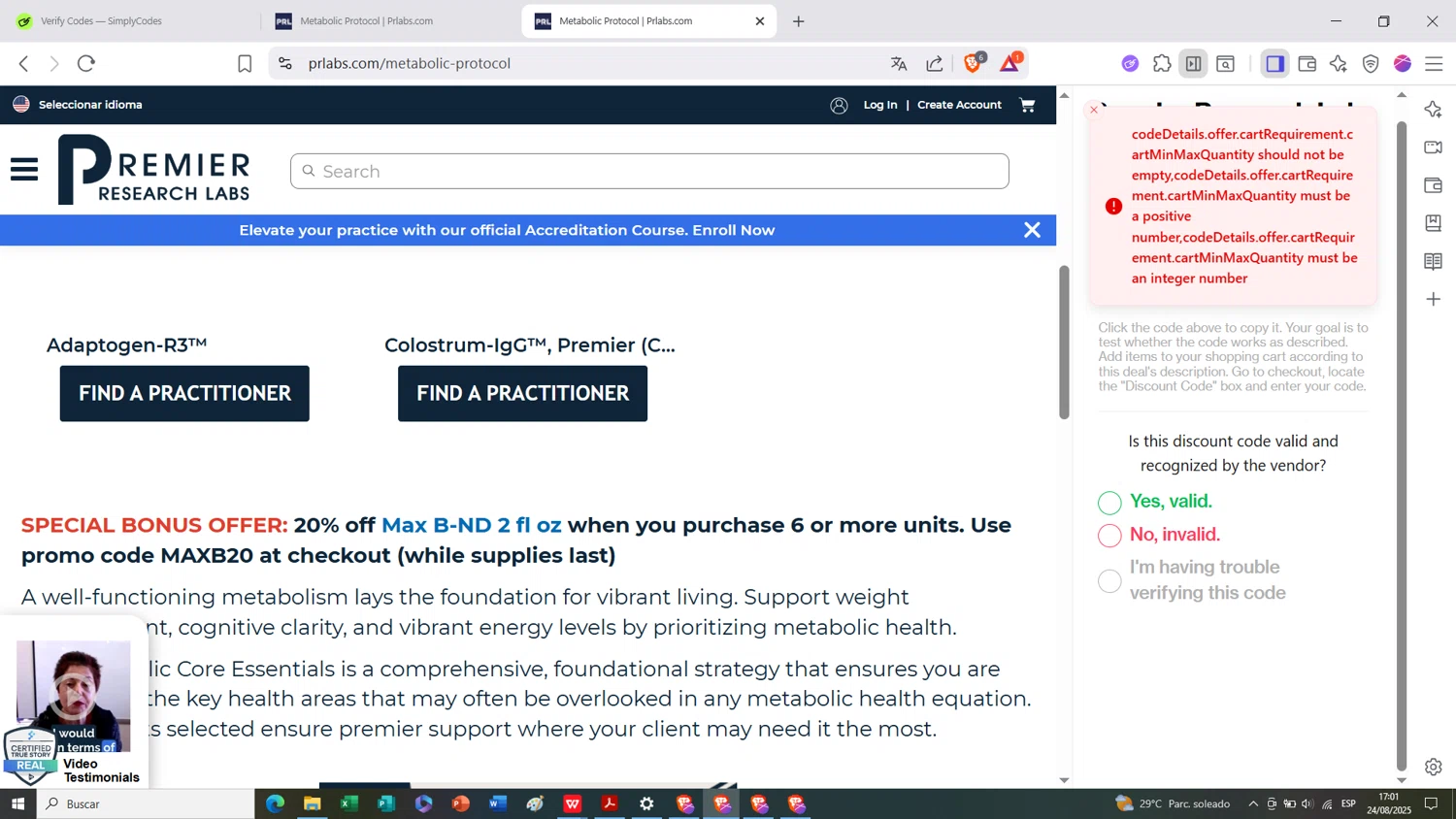Click the translate page icon
The width and height of the screenshot is (1456, 819).
click(899, 63)
